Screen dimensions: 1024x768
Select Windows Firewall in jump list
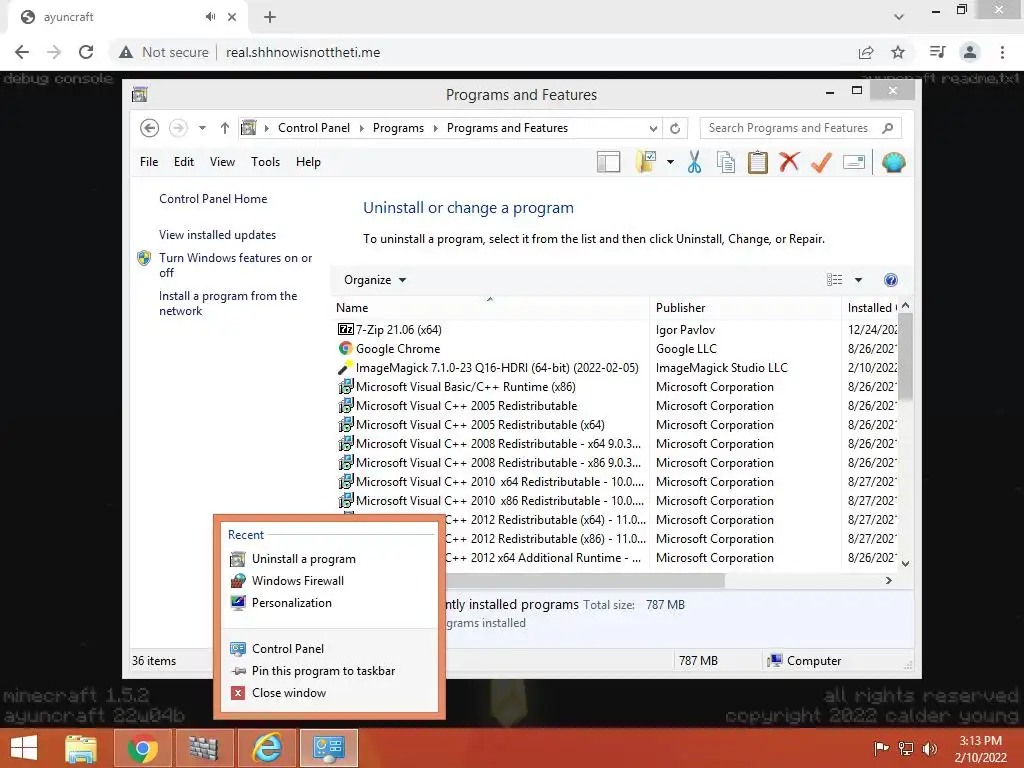[x=330, y=581]
